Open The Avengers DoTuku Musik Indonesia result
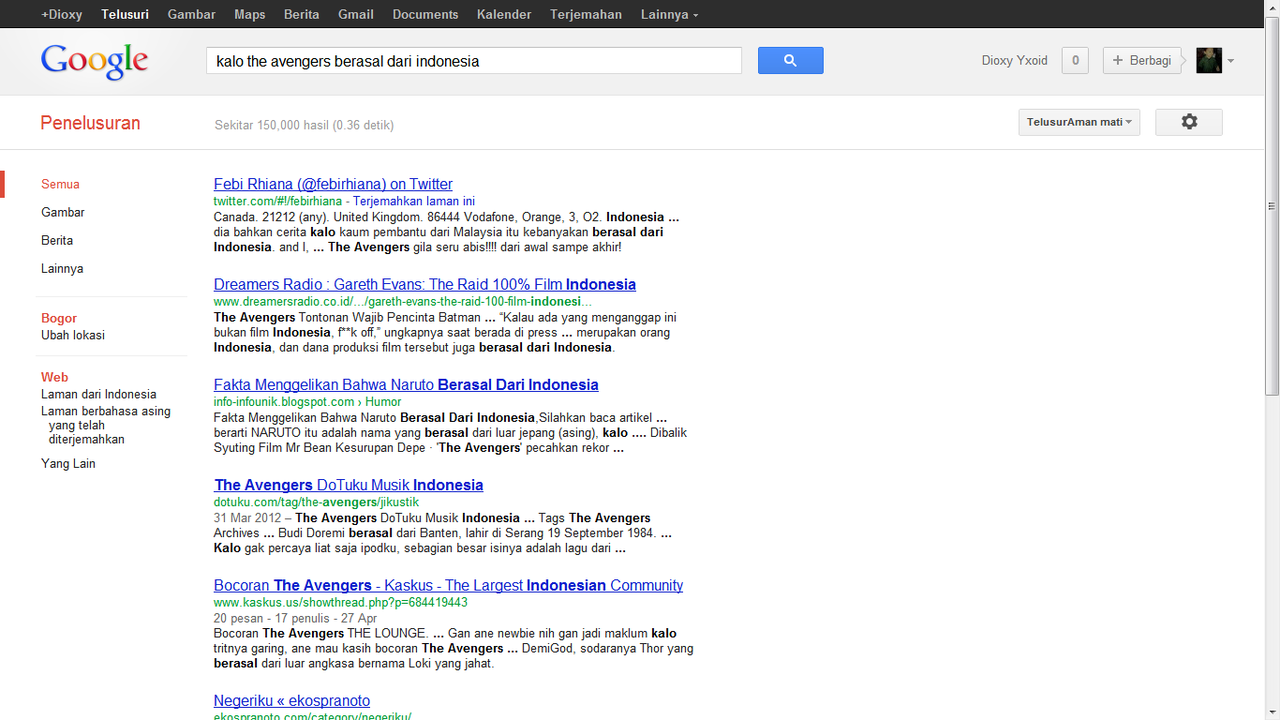 (349, 485)
